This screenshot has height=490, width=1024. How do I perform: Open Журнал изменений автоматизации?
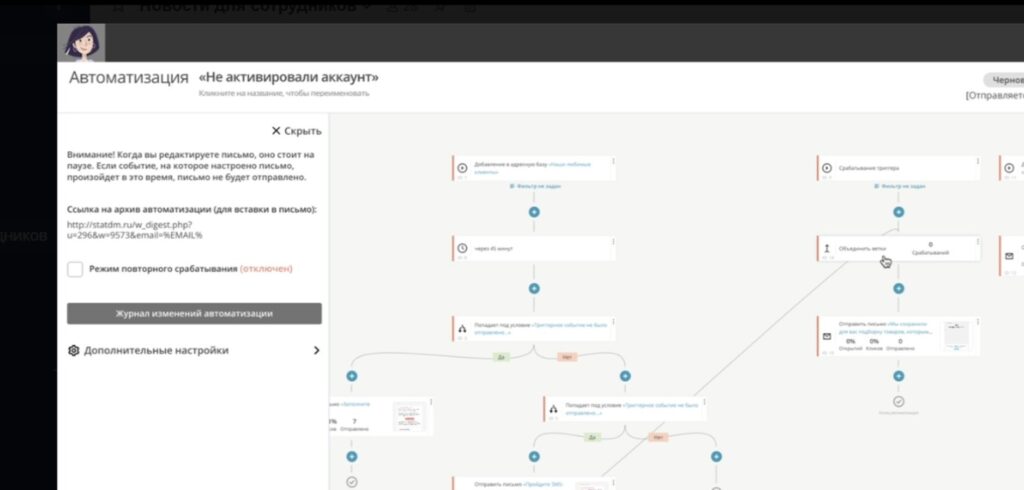pos(194,314)
